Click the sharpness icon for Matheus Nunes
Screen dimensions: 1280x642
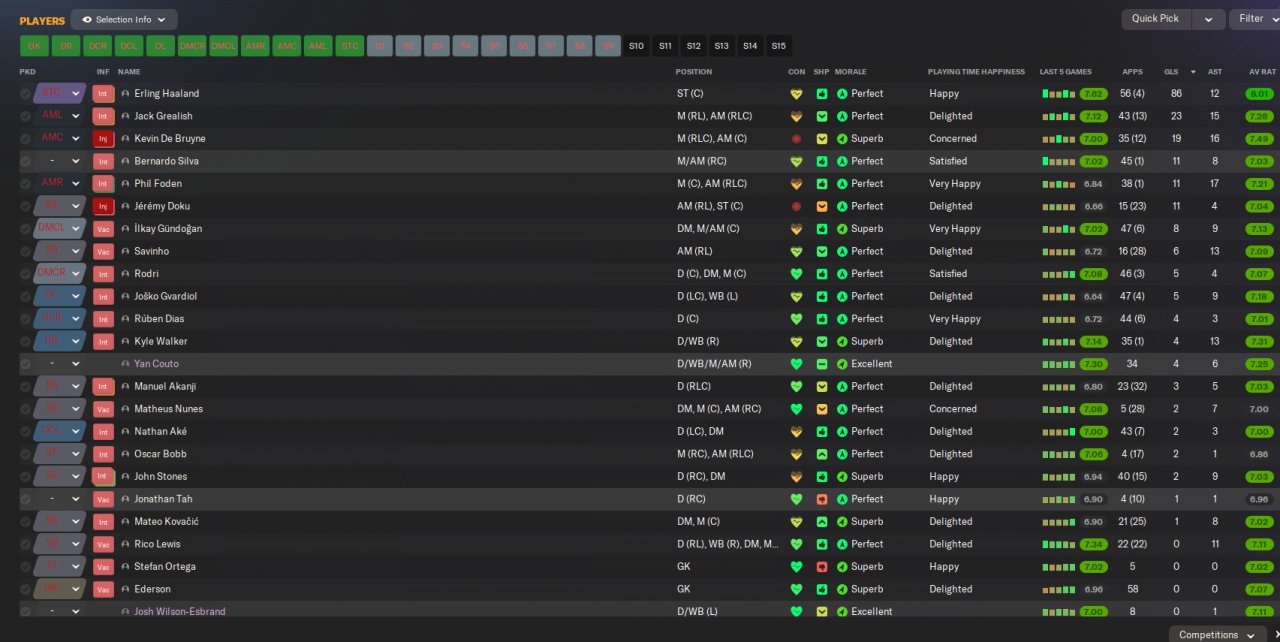pyautogui.click(x=822, y=409)
